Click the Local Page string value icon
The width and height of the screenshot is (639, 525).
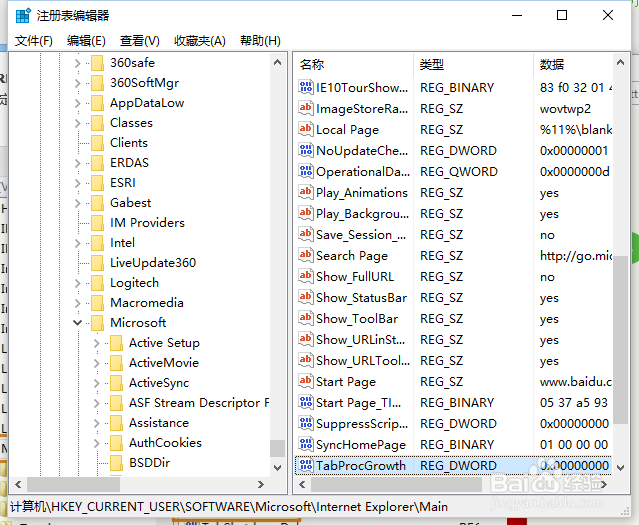click(x=306, y=129)
